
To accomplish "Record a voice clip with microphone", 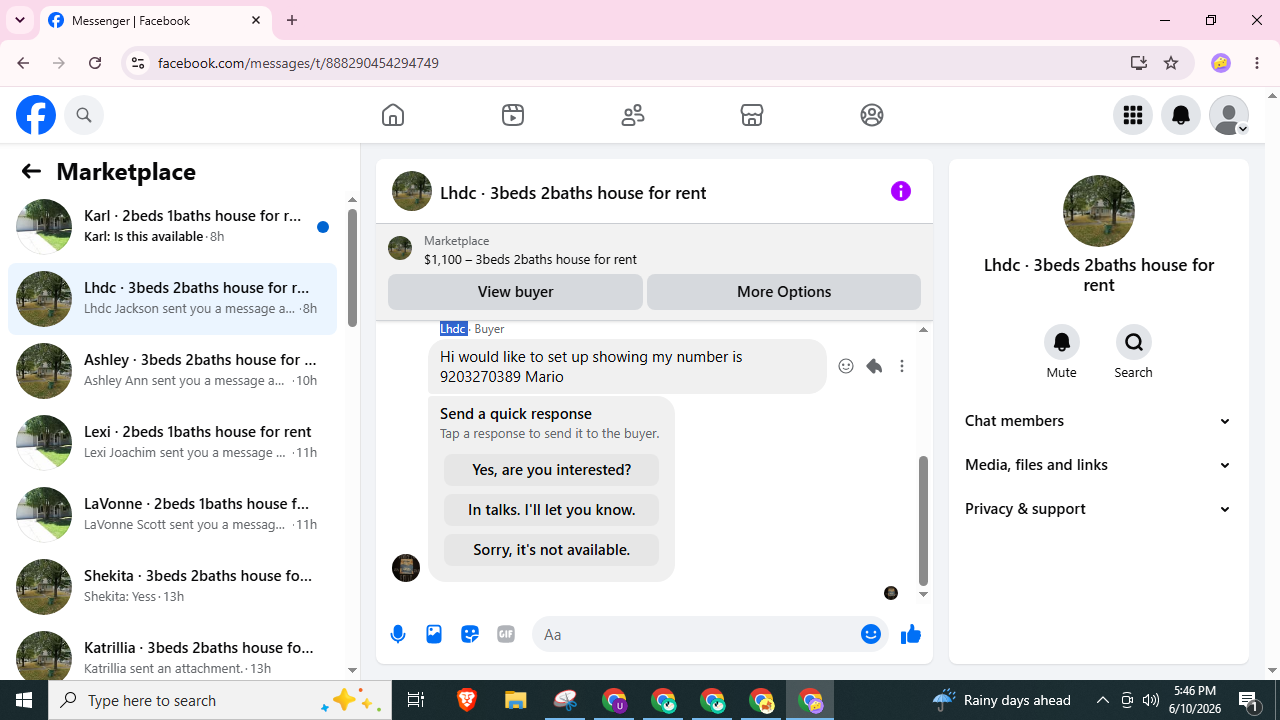I will [x=398, y=634].
